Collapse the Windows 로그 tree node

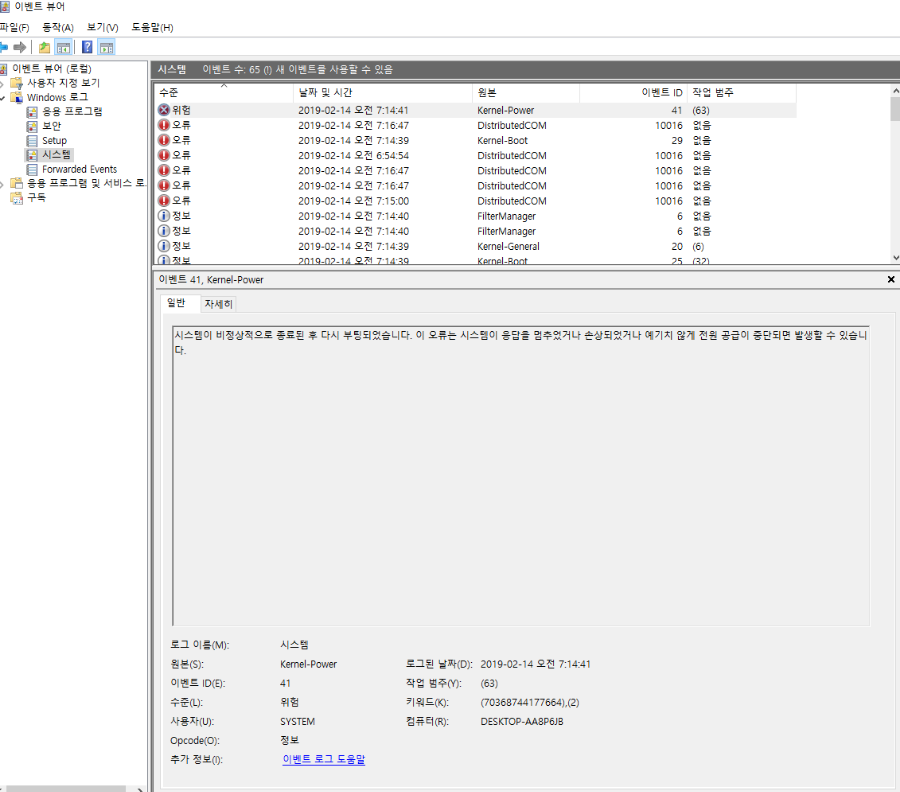[3, 98]
